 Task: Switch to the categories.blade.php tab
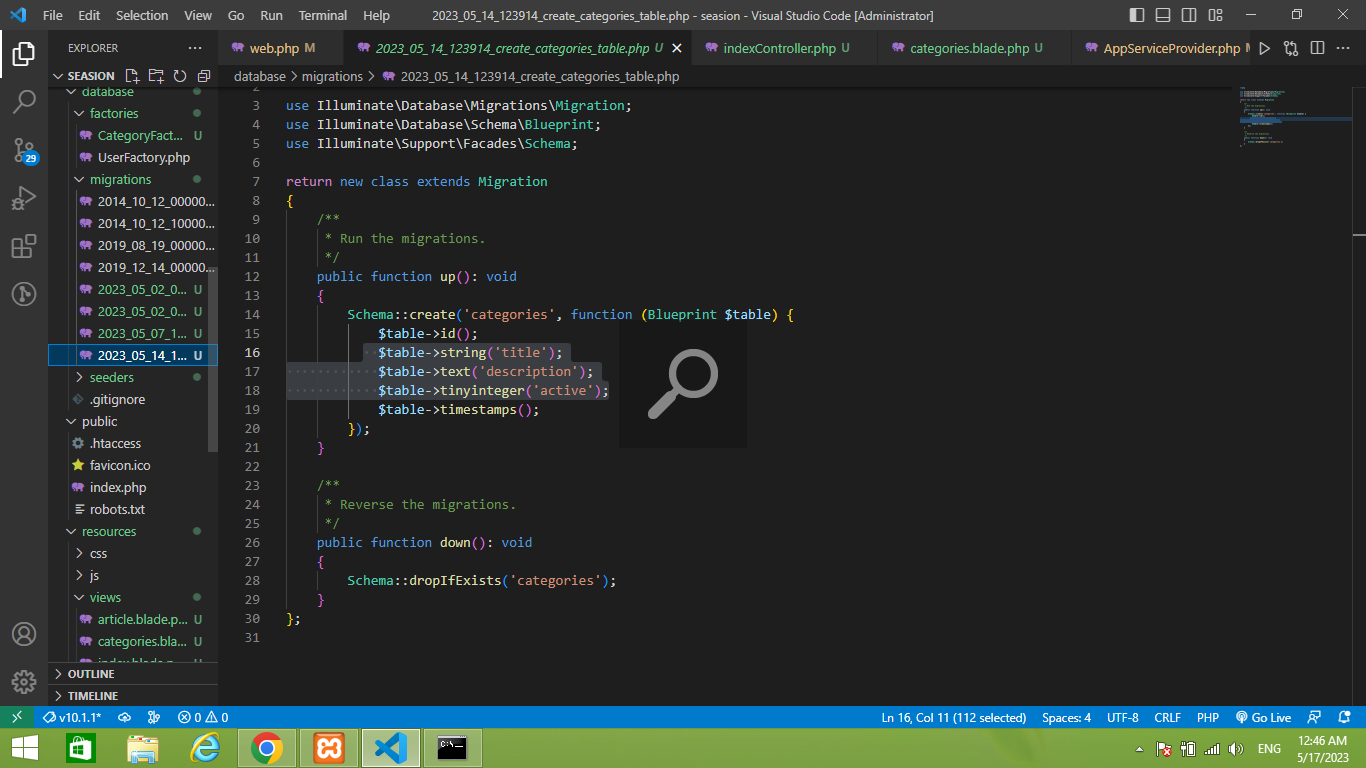[x=974, y=48]
